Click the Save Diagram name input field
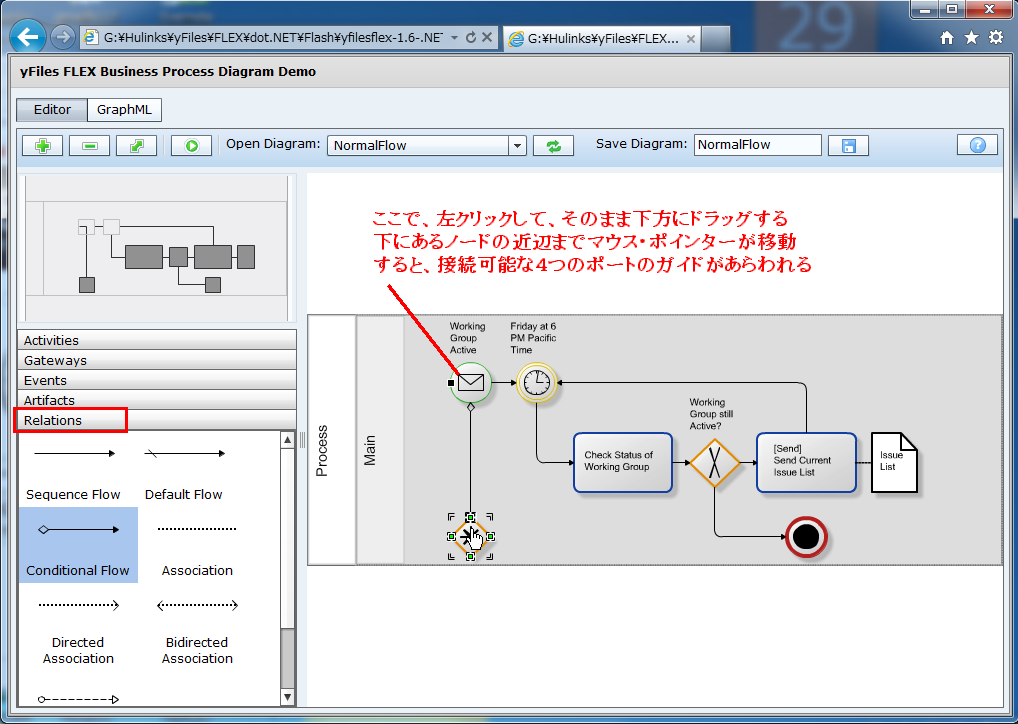The height and width of the screenshot is (724, 1018). click(758, 145)
